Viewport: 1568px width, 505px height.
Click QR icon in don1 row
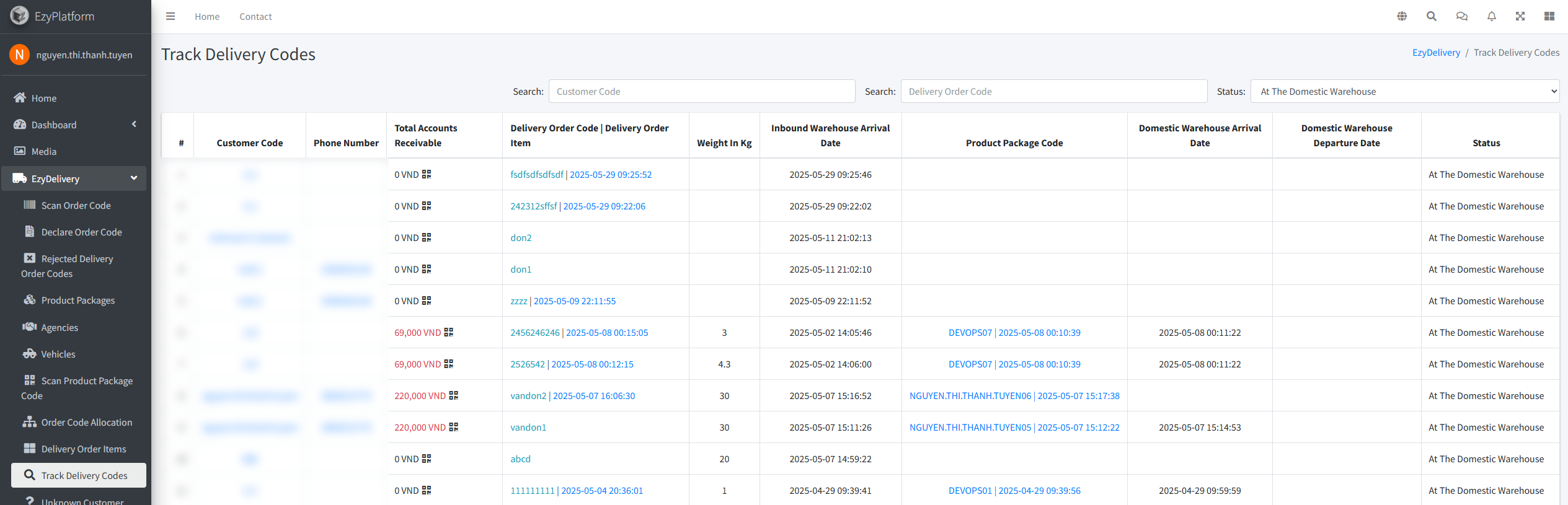(427, 269)
